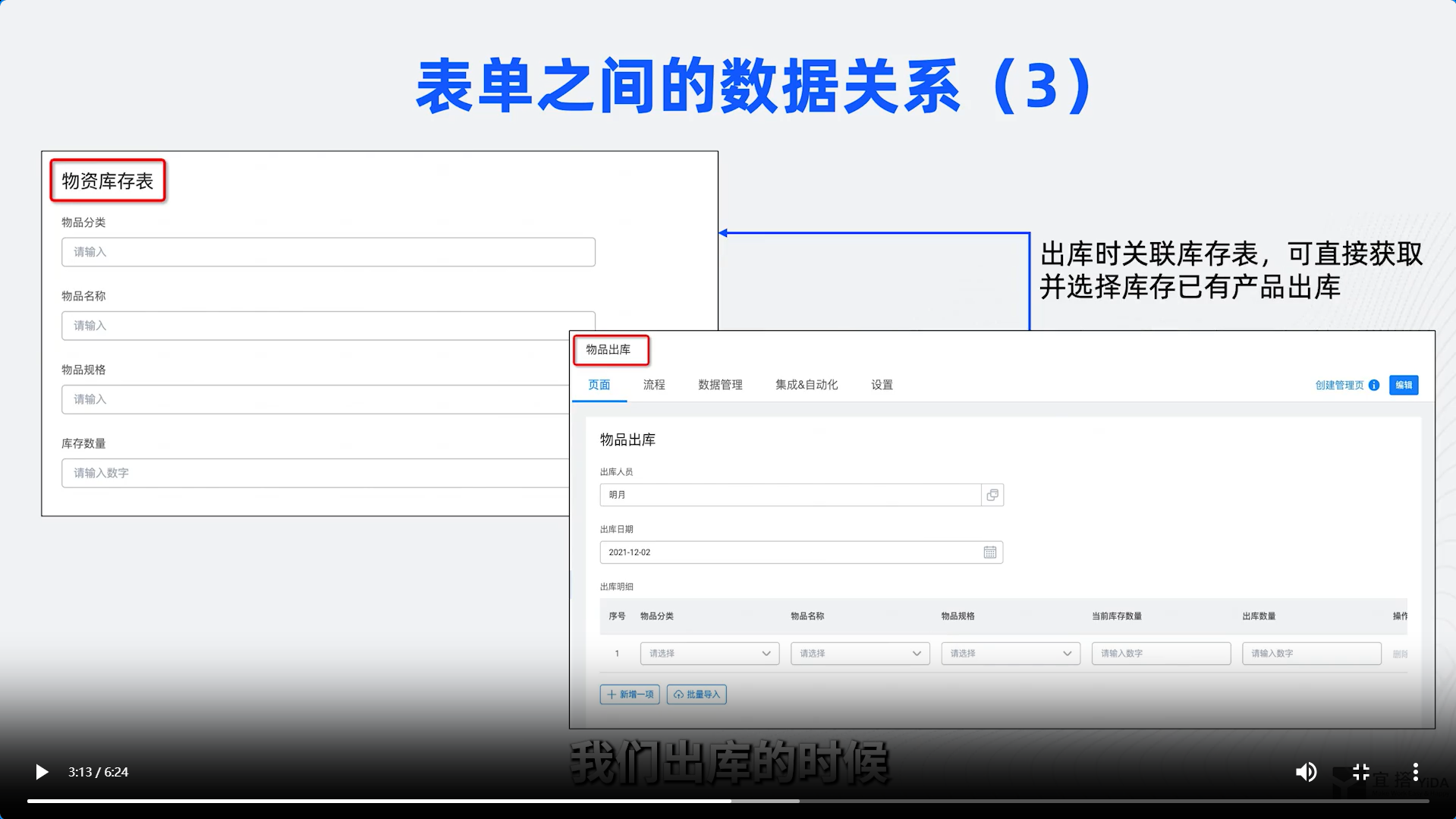This screenshot has height=819, width=1456.
Task: Click the 出库数量 input in row 1
Action: (1311, 654)
